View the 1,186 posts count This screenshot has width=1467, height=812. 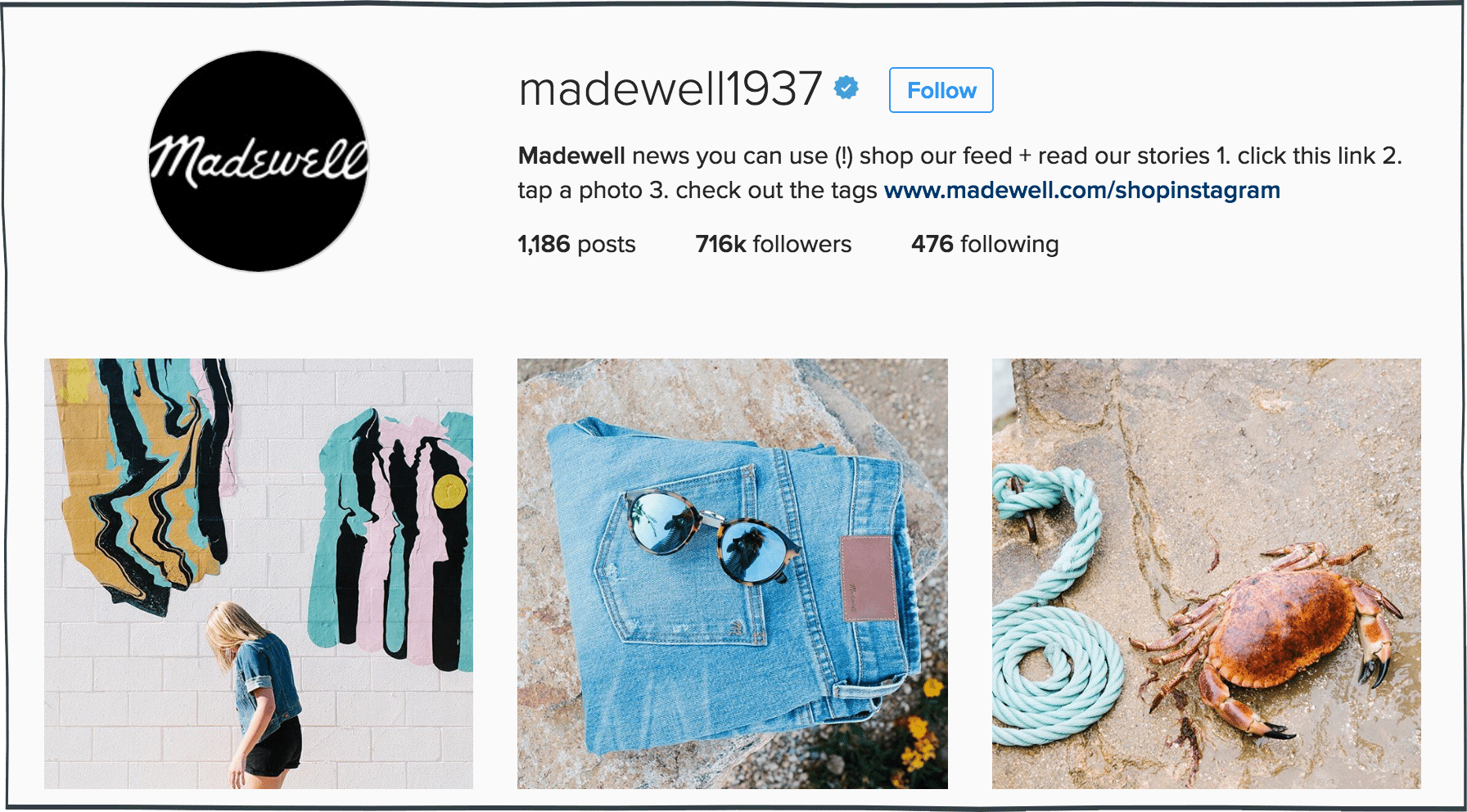(x=576, y=244)
